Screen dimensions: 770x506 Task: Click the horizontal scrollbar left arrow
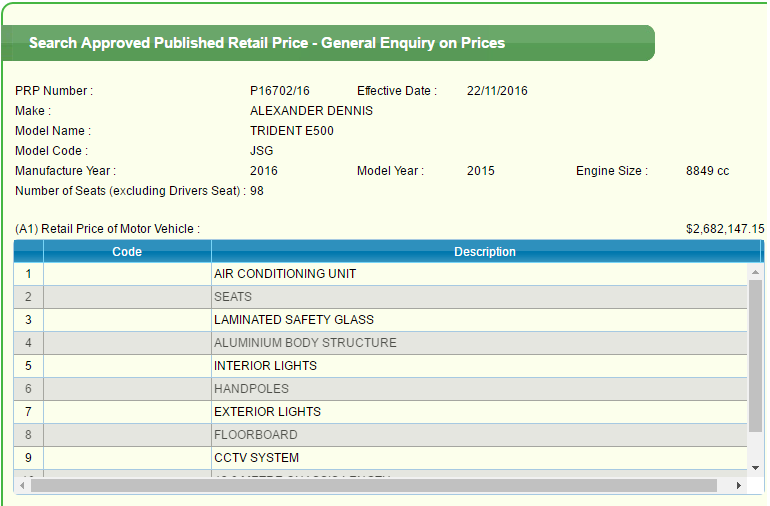click(x=22, y=485)
